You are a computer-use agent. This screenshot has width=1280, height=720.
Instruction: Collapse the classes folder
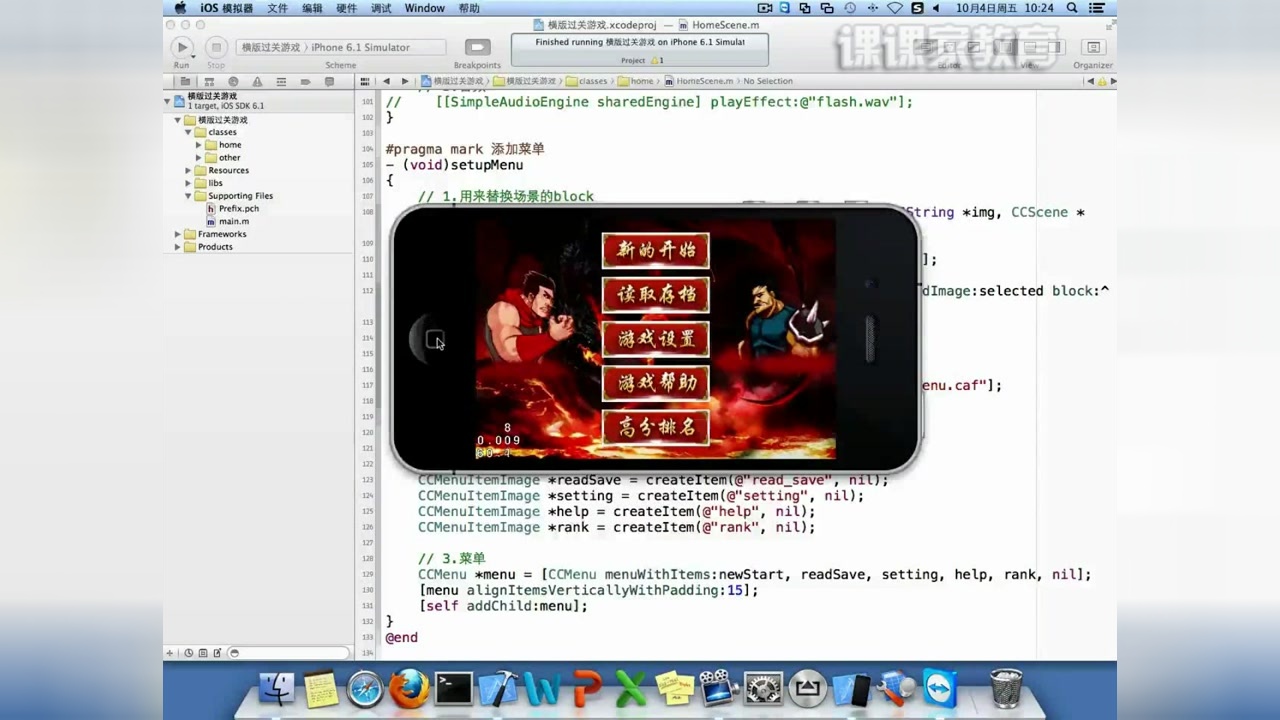pyautogui.click(x=188, y=132)
